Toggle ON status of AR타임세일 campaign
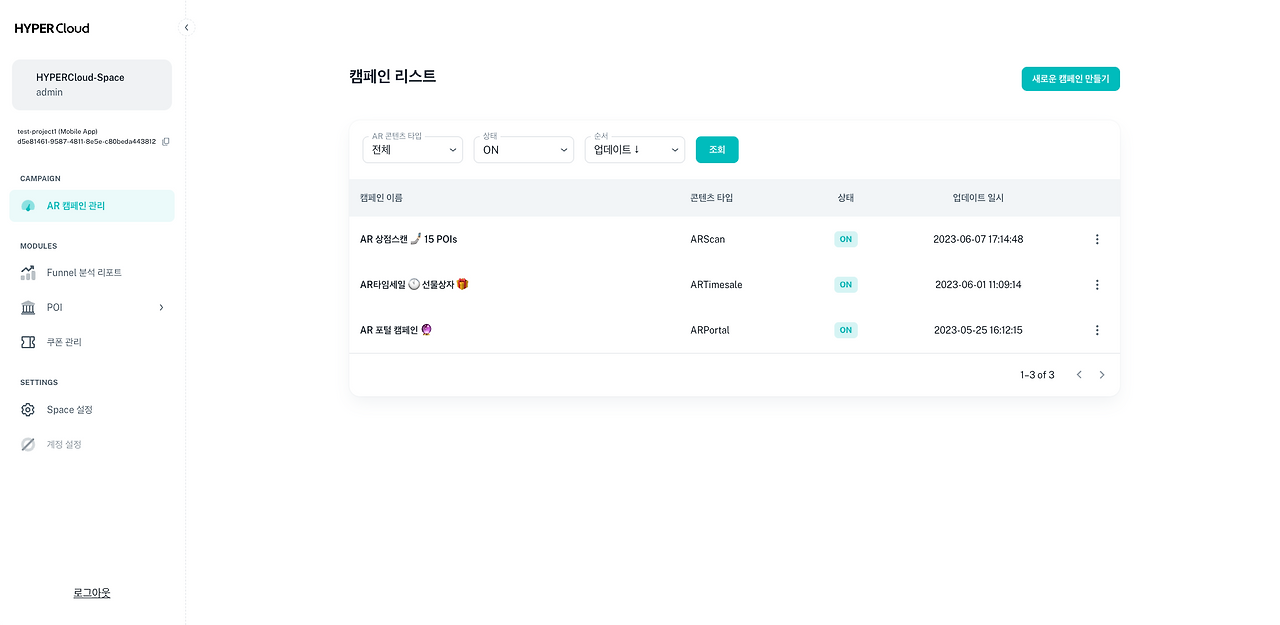1280x625 pixels. tap(845, 284)
